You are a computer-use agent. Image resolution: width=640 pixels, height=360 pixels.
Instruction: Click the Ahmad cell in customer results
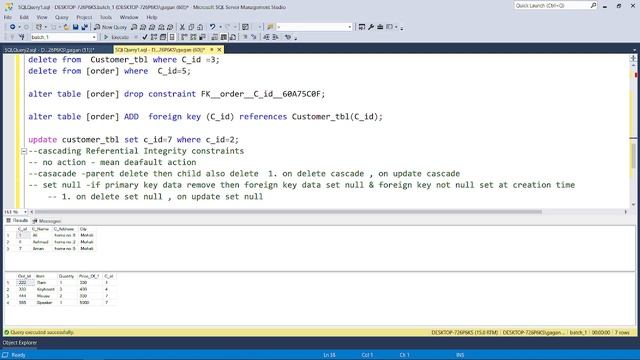(x=40, y=242)
